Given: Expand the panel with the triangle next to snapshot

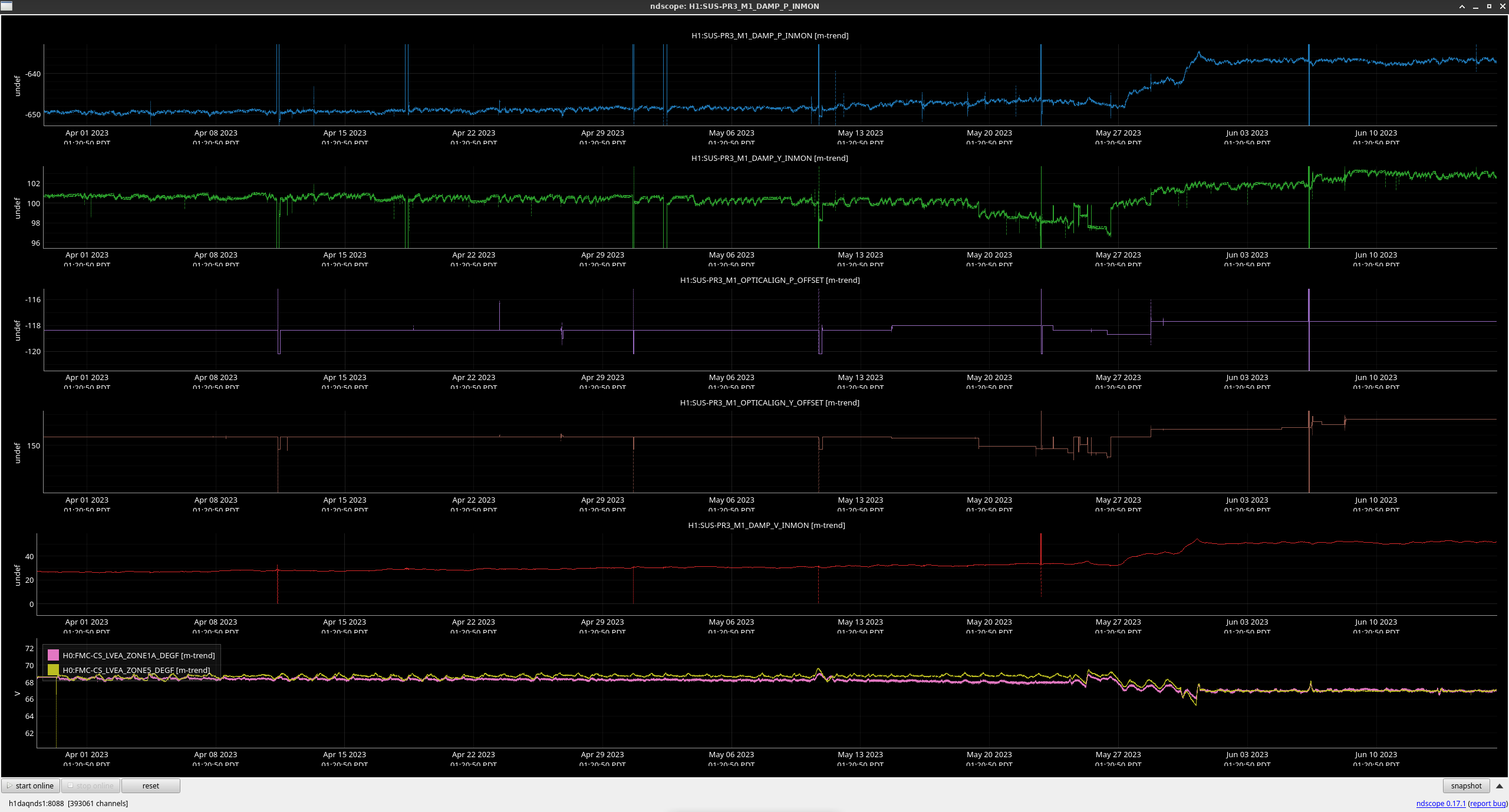Looking at the screenshot, I should tap(1499, 786).
